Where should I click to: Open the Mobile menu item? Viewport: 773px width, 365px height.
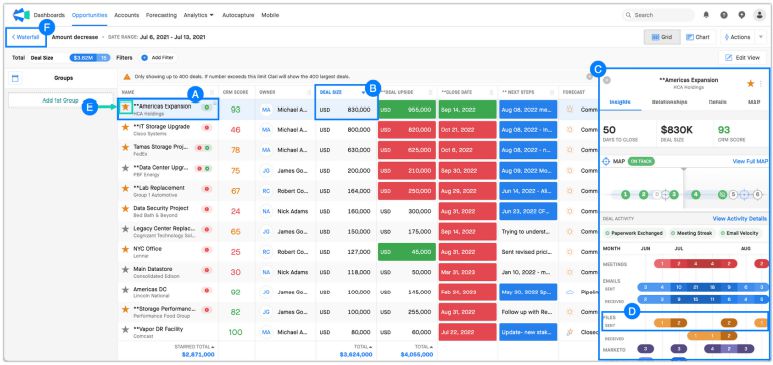[270, 15]
